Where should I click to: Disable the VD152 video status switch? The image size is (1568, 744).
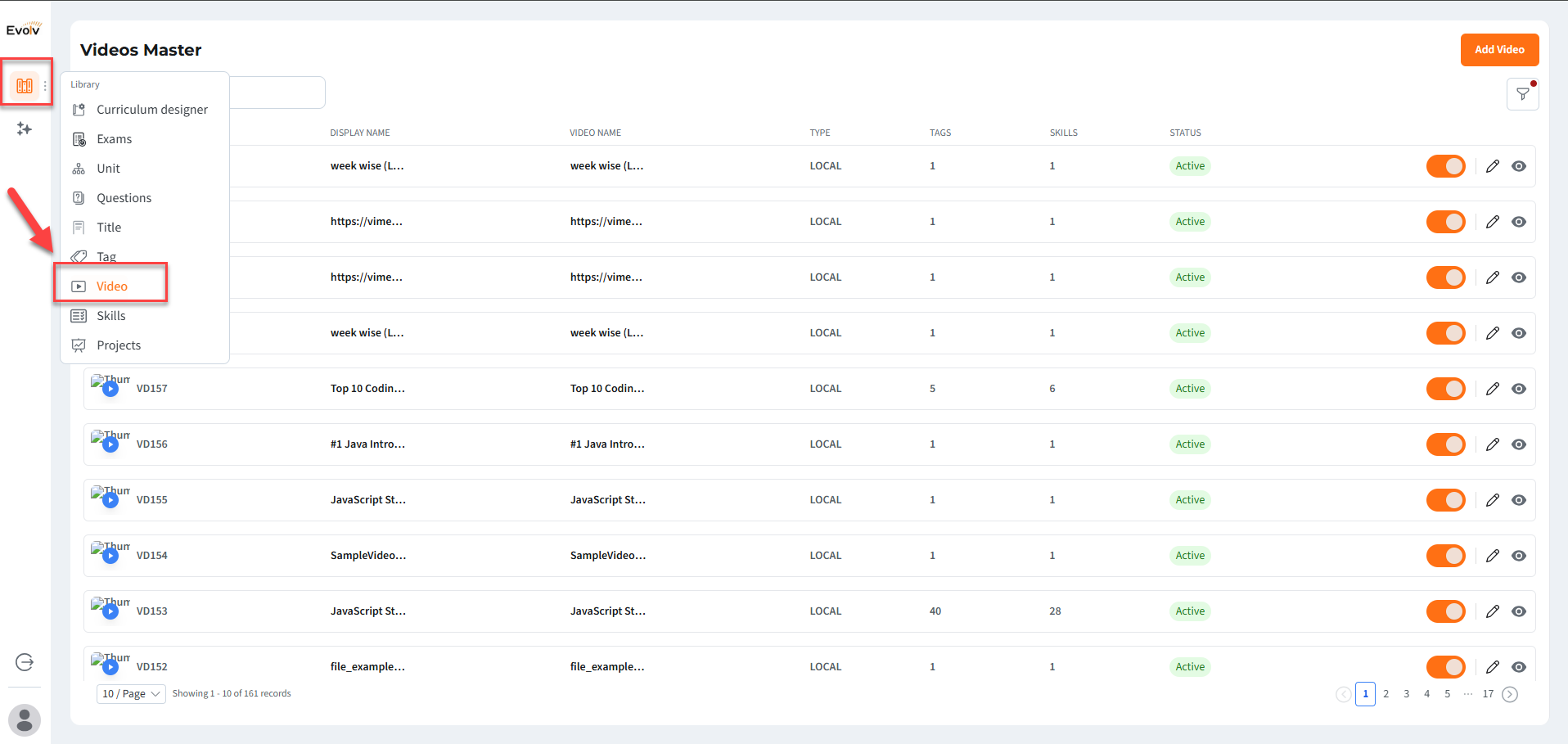[x=1446, y=667]
